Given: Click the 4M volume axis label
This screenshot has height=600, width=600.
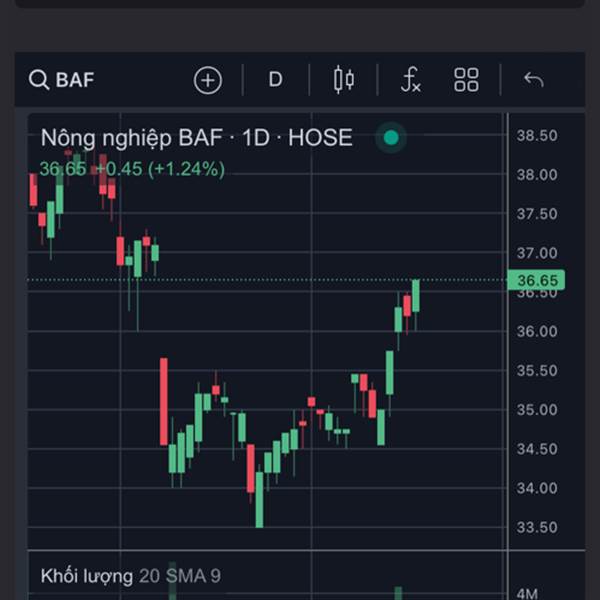Looking at the screenshot, I should click(527, 593).
